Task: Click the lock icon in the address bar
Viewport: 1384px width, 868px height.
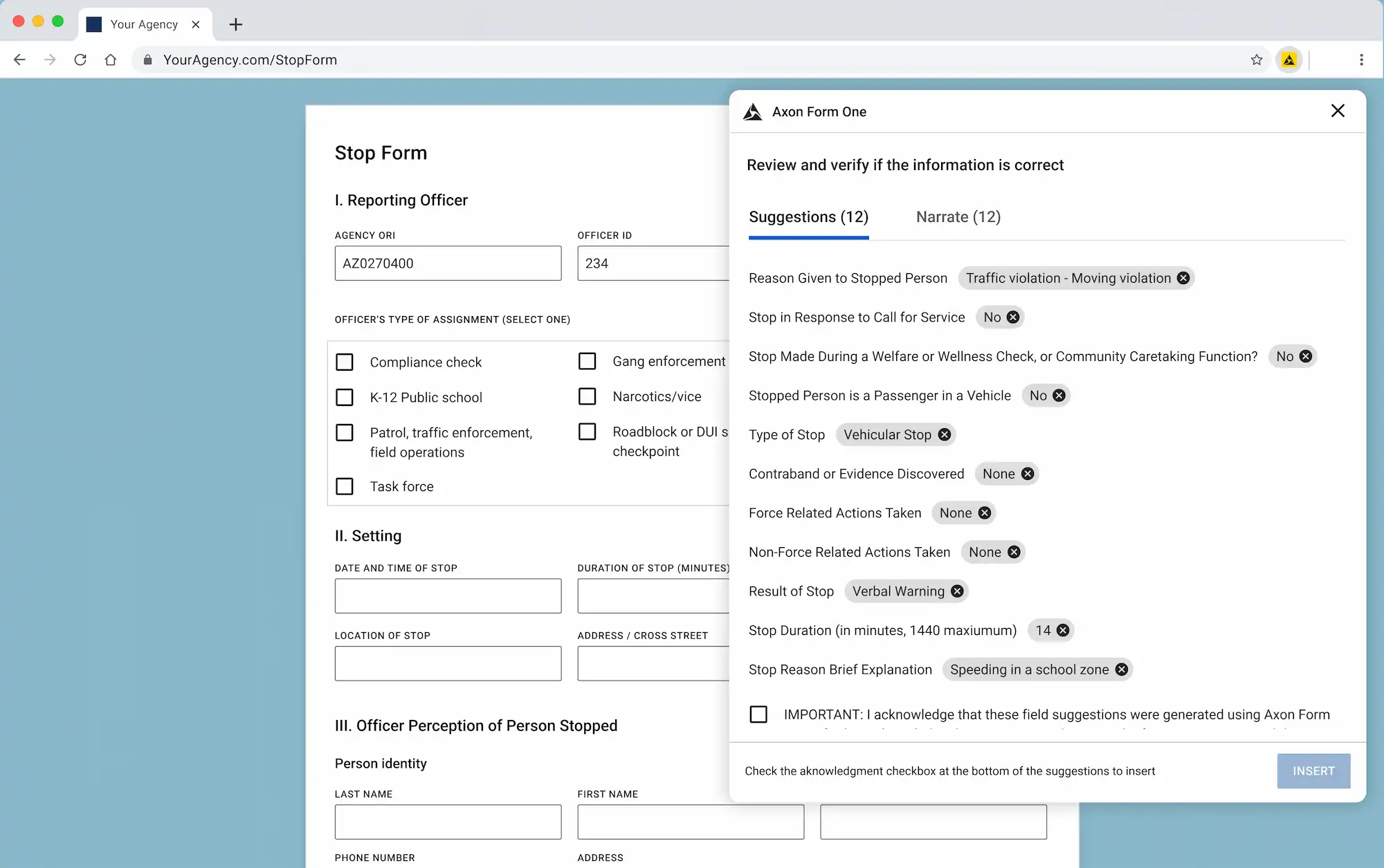Action: point(147,59)
